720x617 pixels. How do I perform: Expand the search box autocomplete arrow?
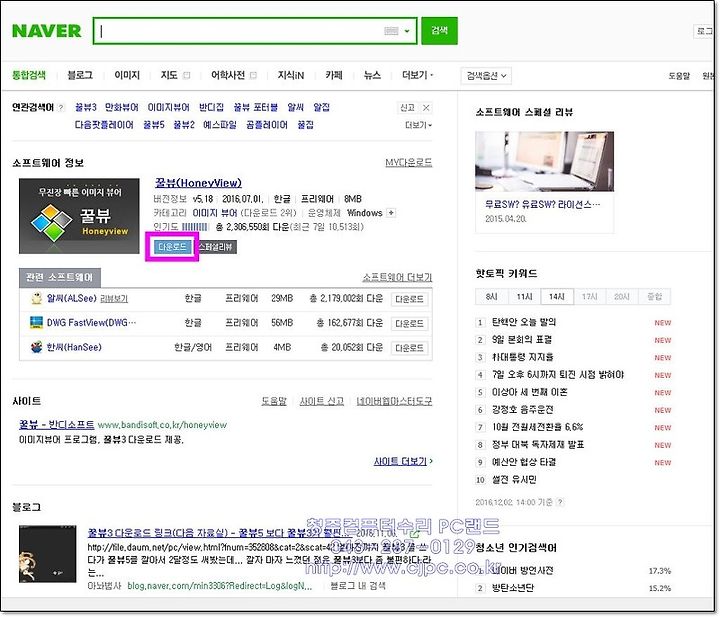tap(407, 31)
